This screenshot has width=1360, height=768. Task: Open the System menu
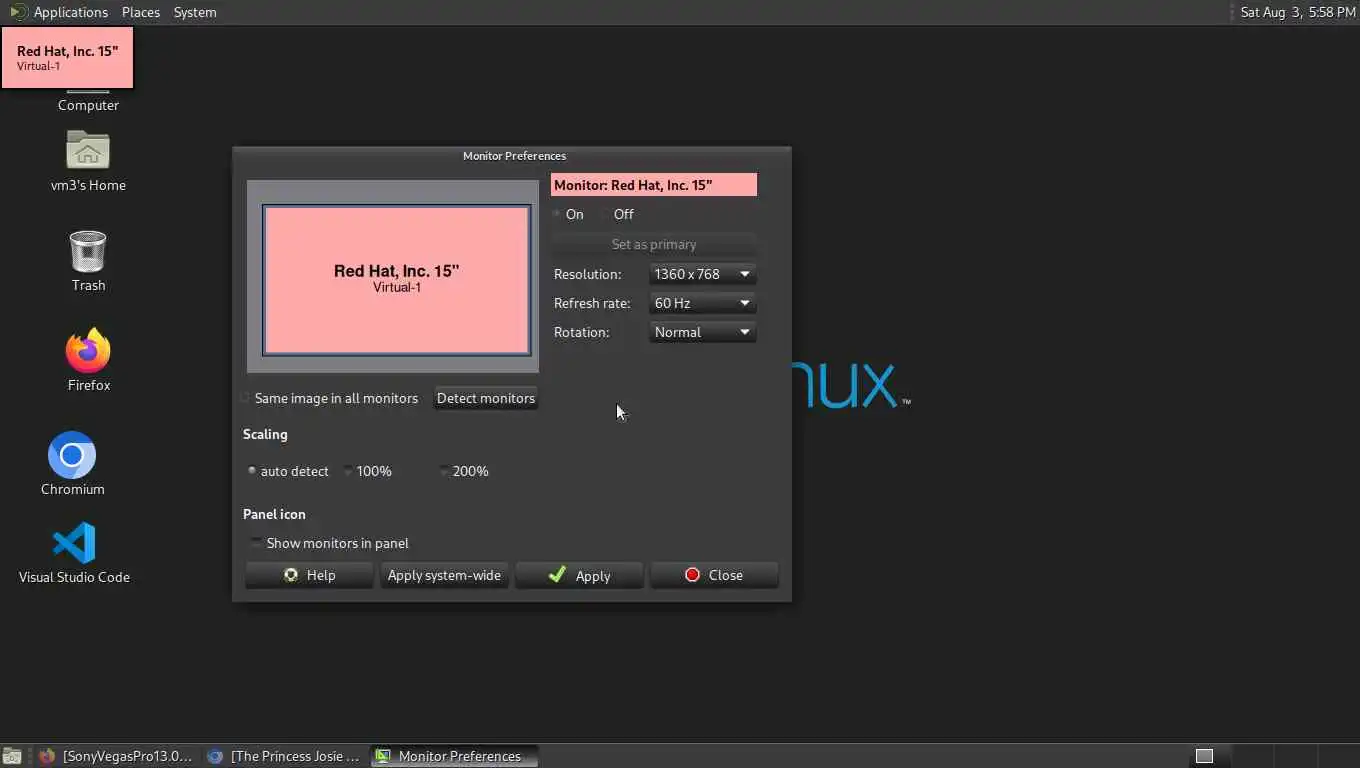click(195, 12)
